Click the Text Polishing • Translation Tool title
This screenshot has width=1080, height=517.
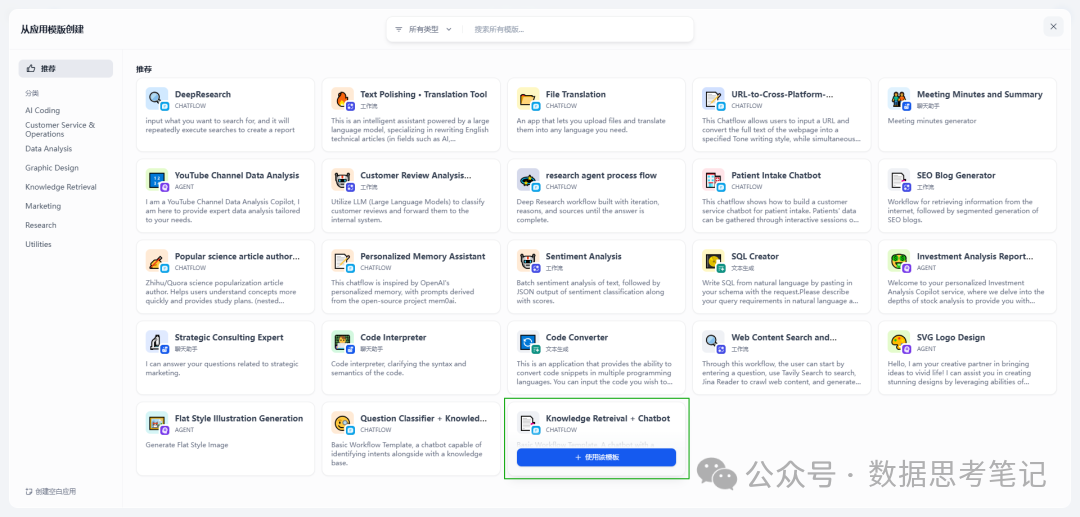point(424,94)
